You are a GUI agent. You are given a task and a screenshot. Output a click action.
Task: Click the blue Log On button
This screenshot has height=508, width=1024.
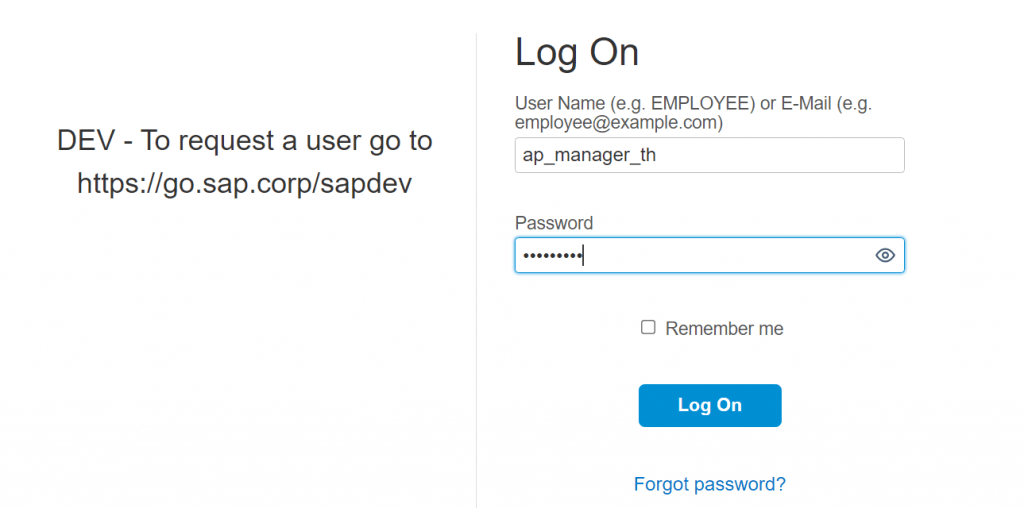click(x=710, y=405)
